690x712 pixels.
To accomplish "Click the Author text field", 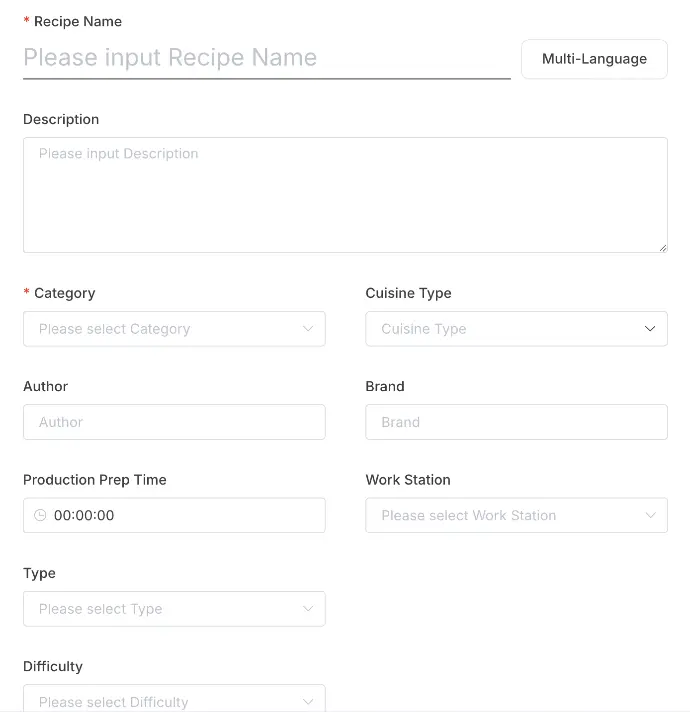I will coord(174,422).
